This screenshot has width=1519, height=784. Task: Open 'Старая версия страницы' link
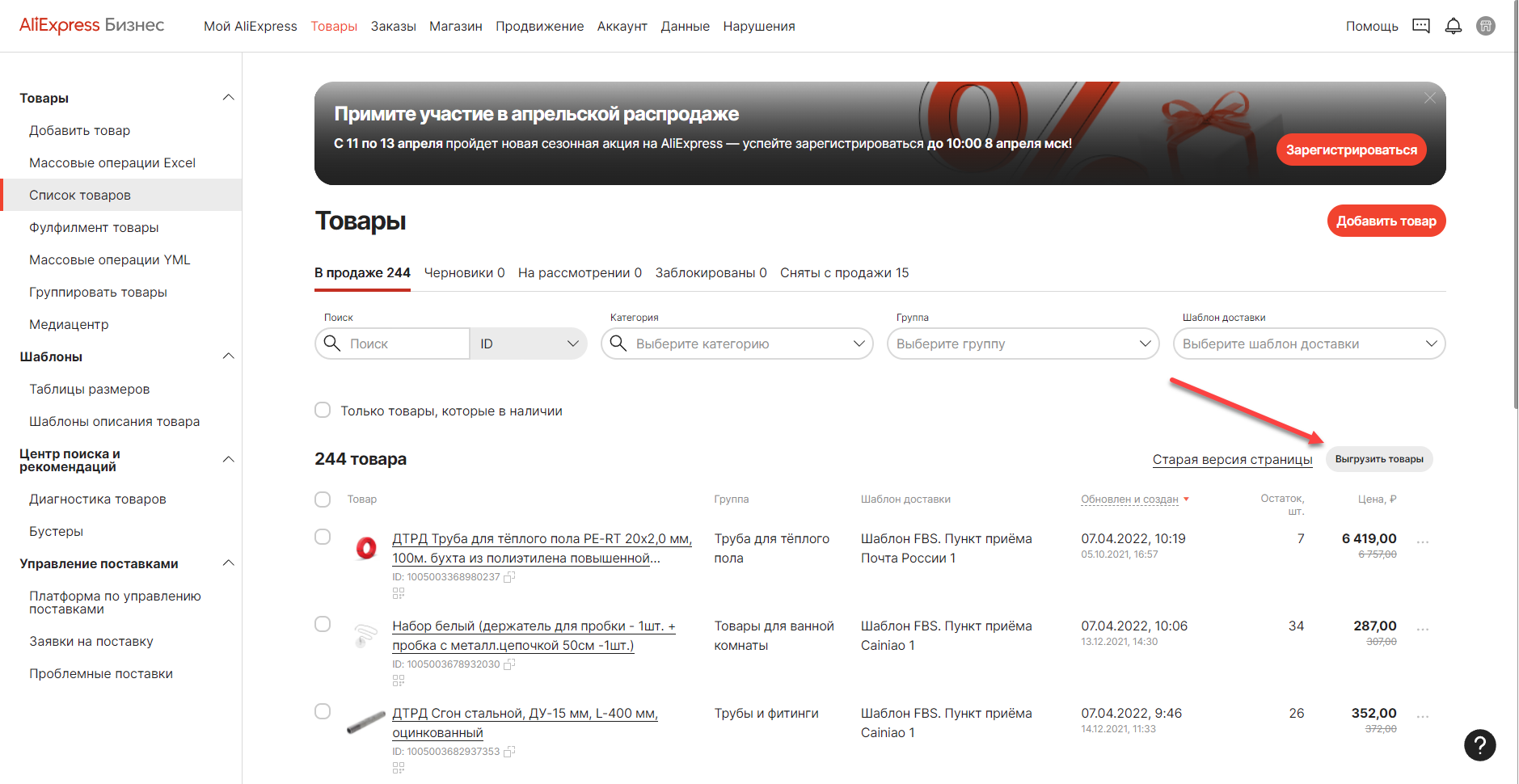(1233, 459)
